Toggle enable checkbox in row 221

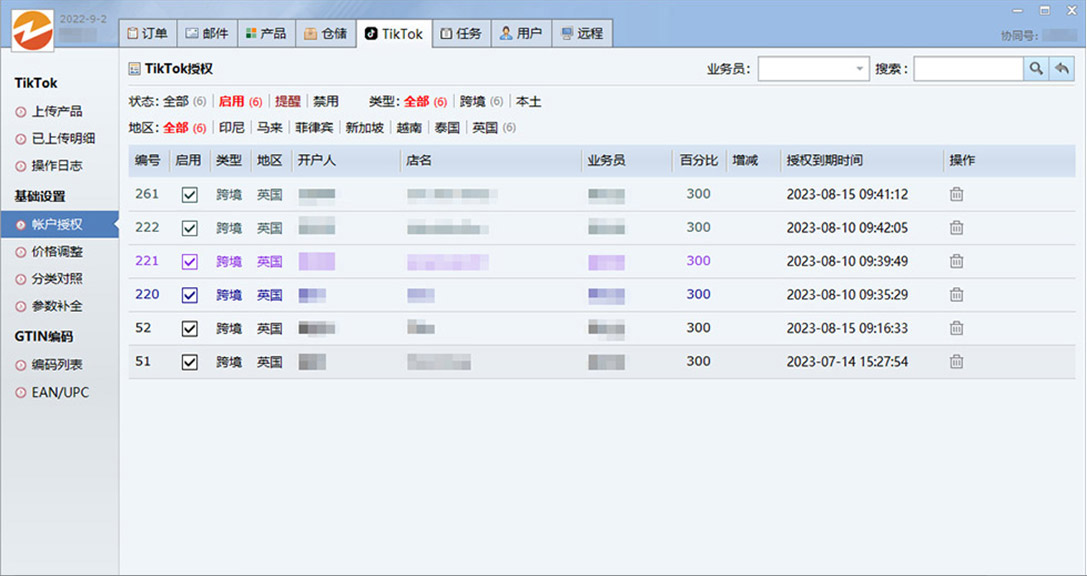(189, 261)
